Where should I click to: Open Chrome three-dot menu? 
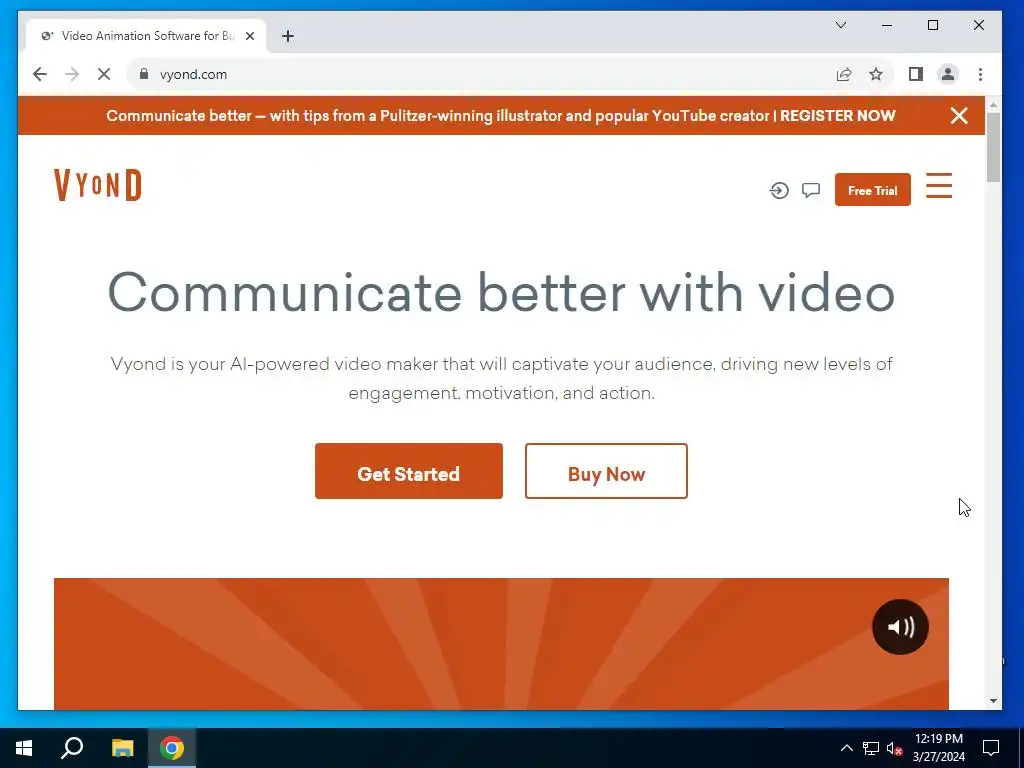(980, 74)
